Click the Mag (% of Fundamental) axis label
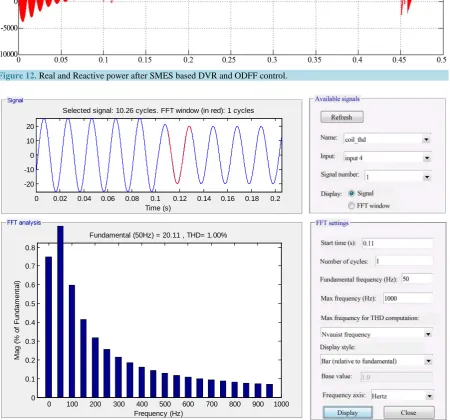 [17, 320]
